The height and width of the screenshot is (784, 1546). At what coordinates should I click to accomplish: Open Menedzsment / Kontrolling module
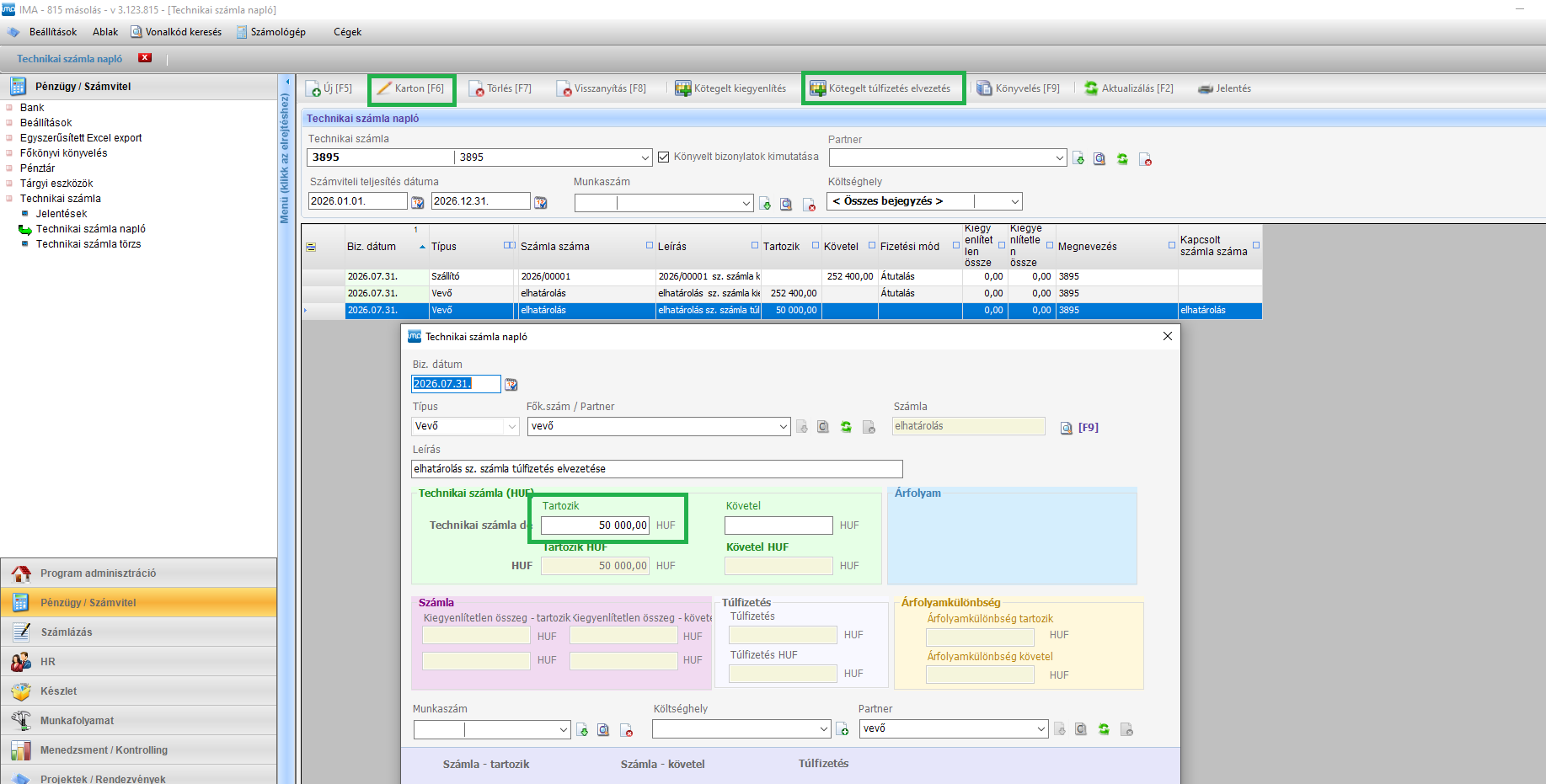(x=138, y=749)
